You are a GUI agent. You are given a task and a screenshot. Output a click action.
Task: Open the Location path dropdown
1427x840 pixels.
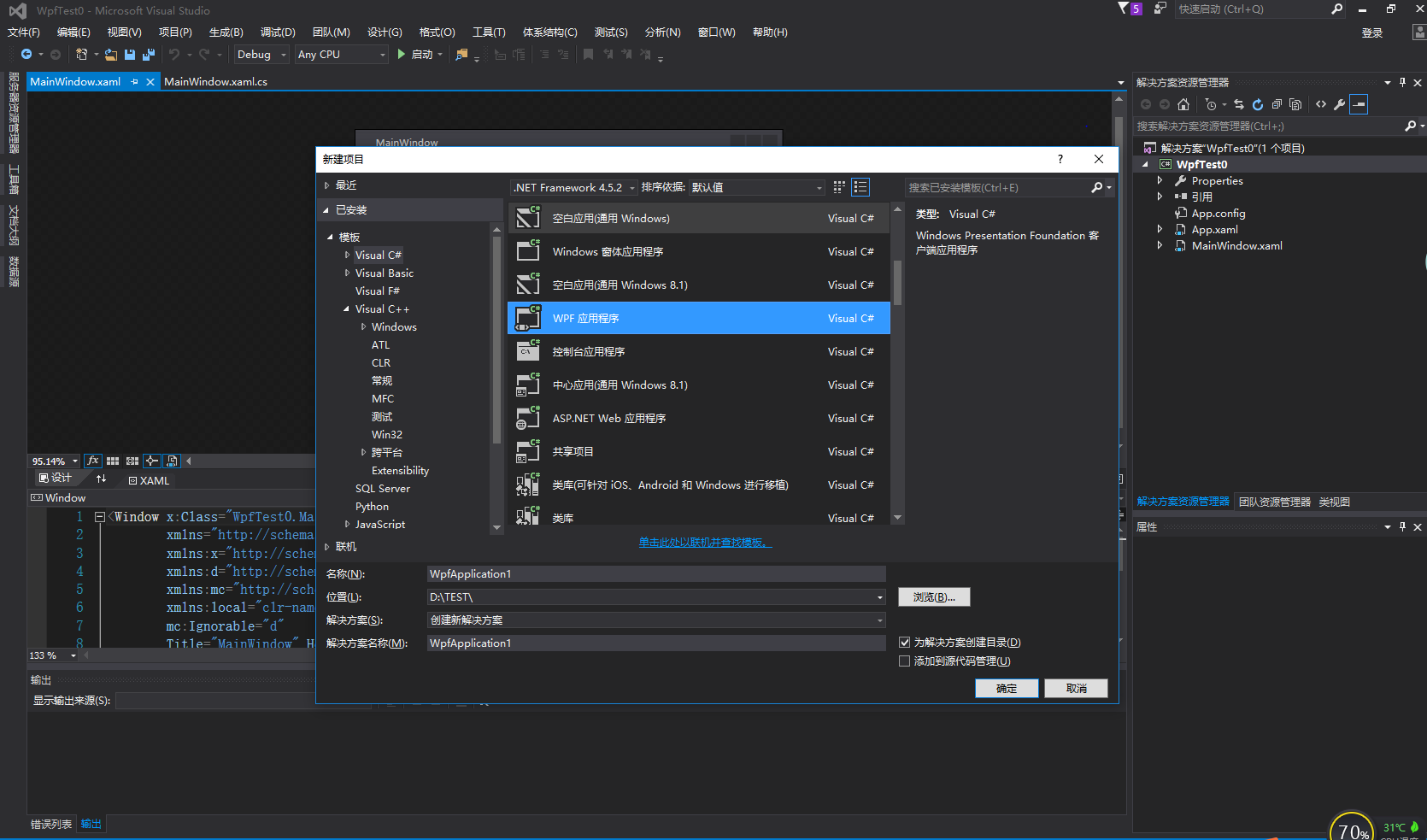pos(879,597)
